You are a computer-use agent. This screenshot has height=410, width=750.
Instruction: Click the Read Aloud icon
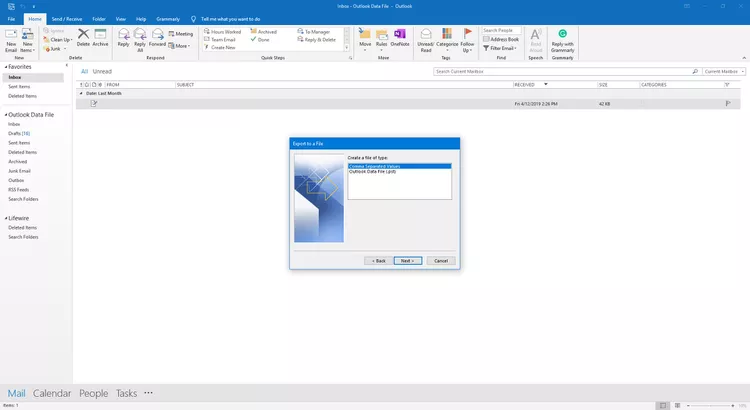pos(536,34)
